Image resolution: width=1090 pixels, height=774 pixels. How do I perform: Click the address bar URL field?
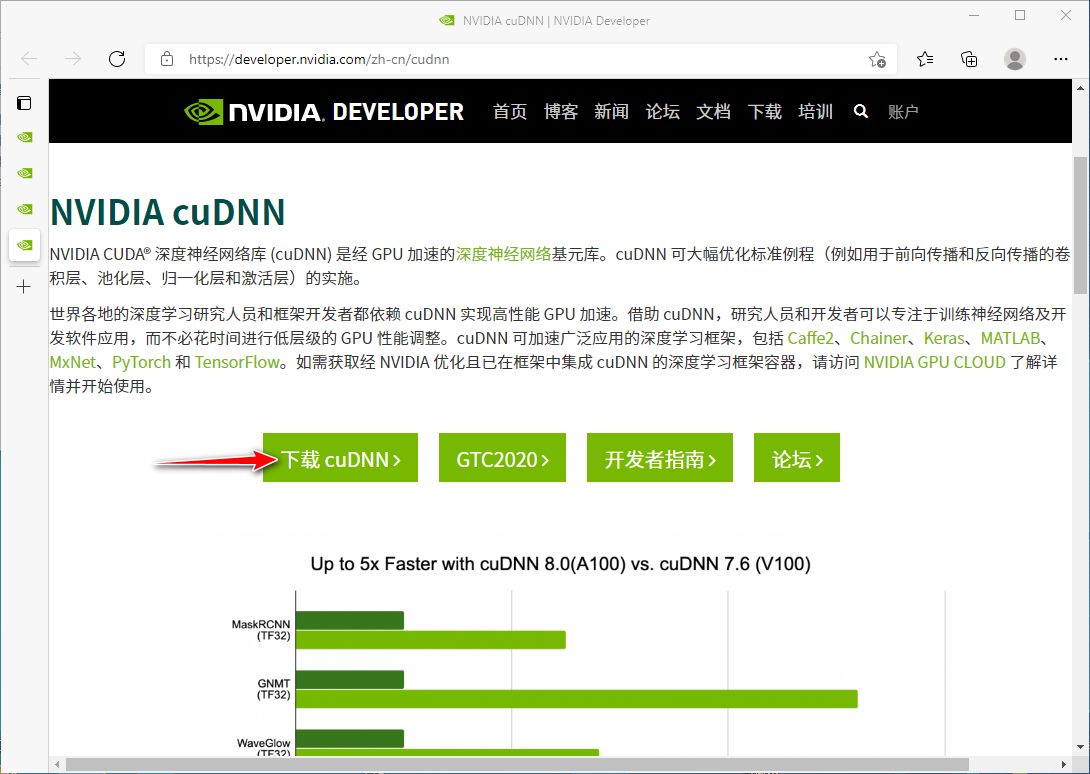[500, 59]
